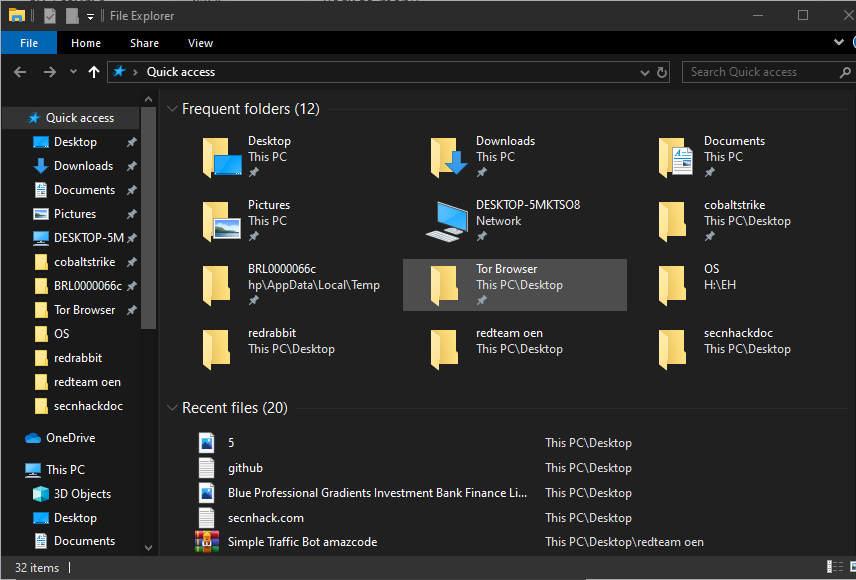
Task: Expand the ribbon with the chevron
Action: tap(839, 42)
